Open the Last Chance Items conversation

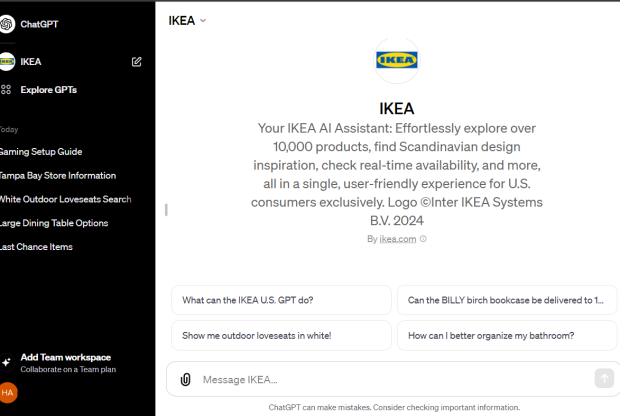click(x=36, y=247)
